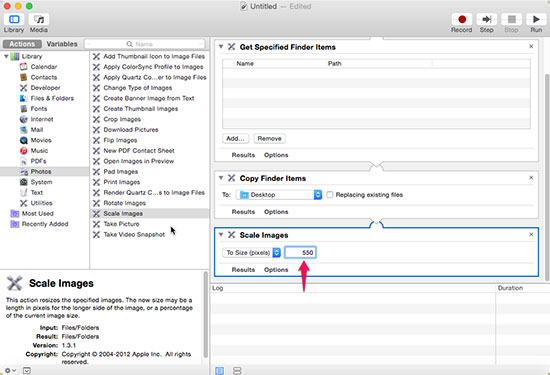The height and width of the screenshot is (375, 550).
Task: Click the Step workflow icon
Action: pos(487,19)
